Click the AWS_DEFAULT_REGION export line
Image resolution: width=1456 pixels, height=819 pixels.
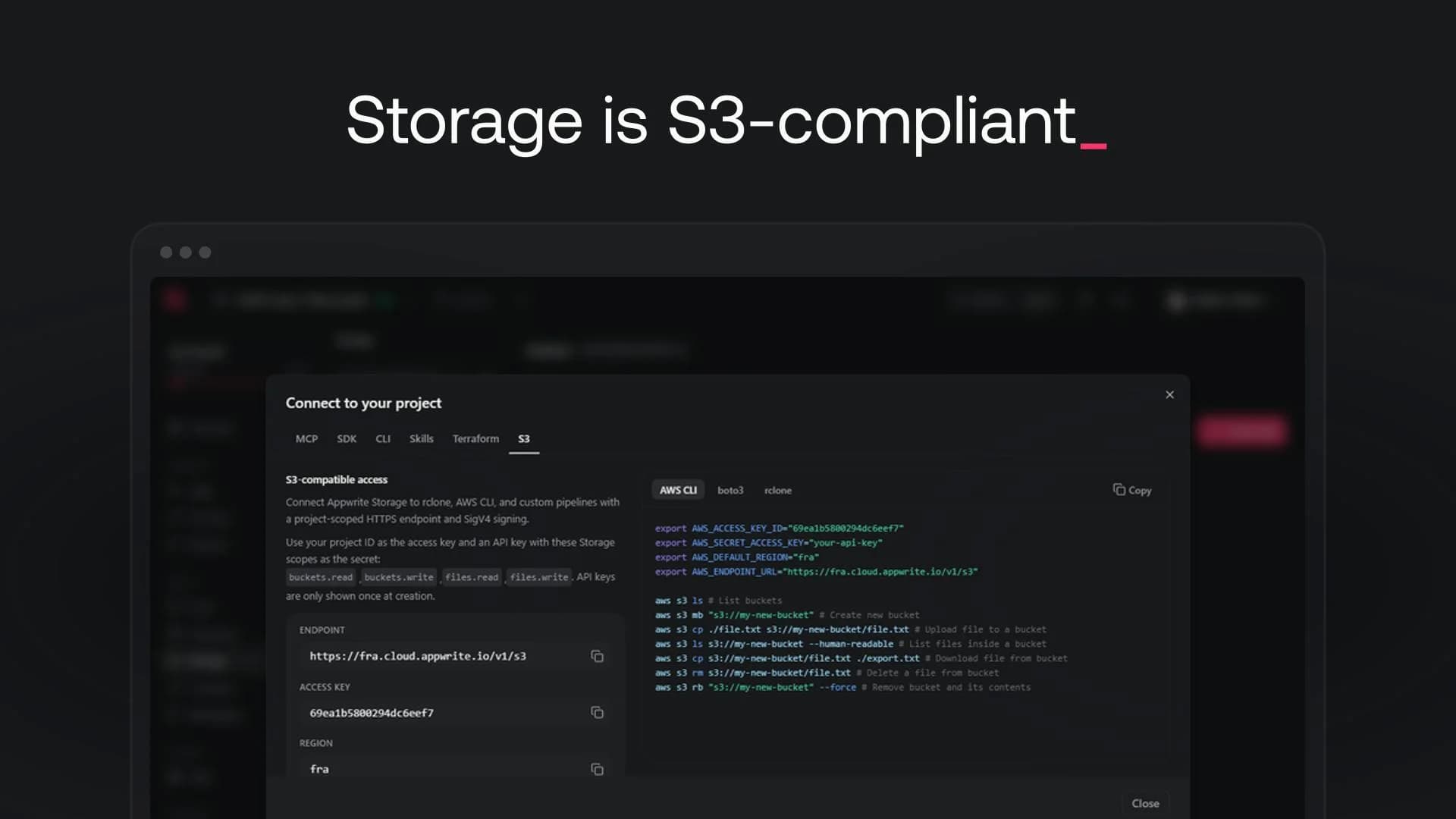click(737, 557)
